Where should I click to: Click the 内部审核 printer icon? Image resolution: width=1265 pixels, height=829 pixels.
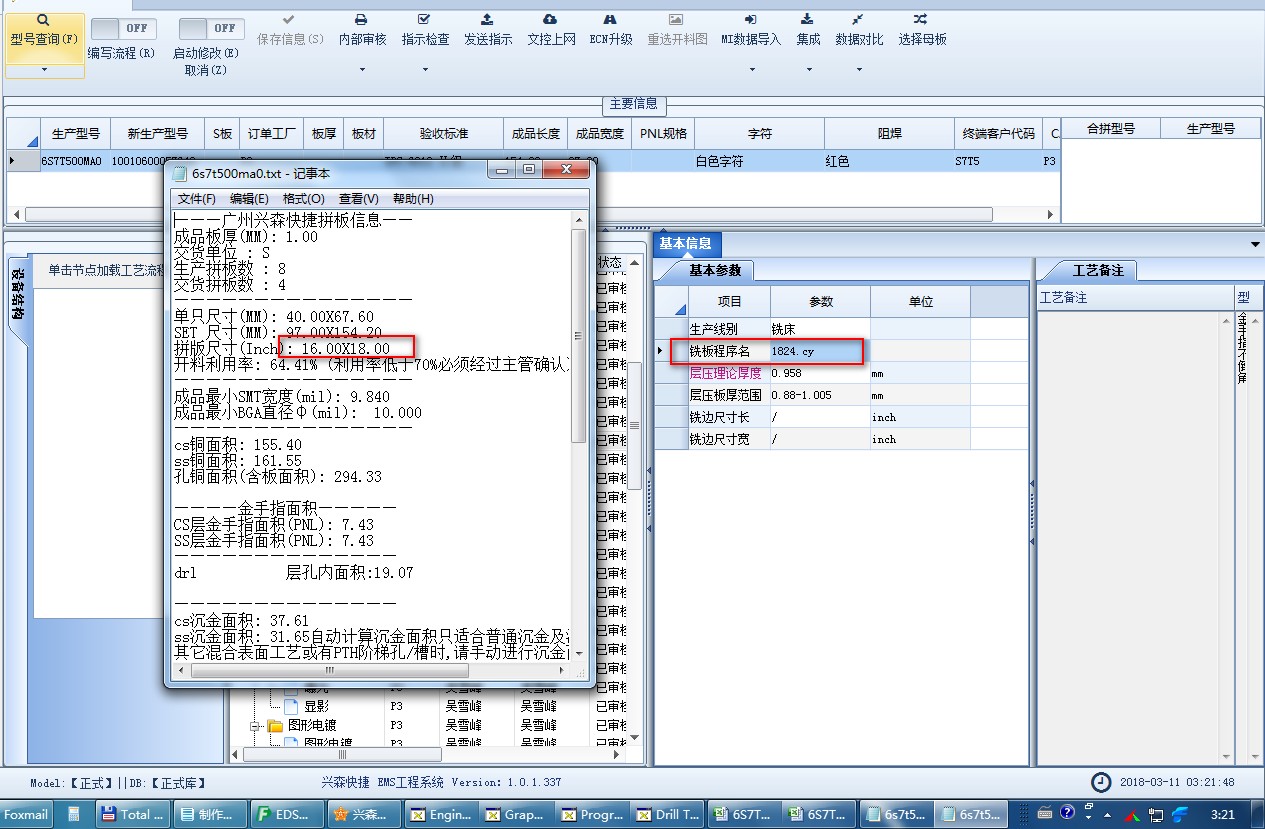pos(362,20)
